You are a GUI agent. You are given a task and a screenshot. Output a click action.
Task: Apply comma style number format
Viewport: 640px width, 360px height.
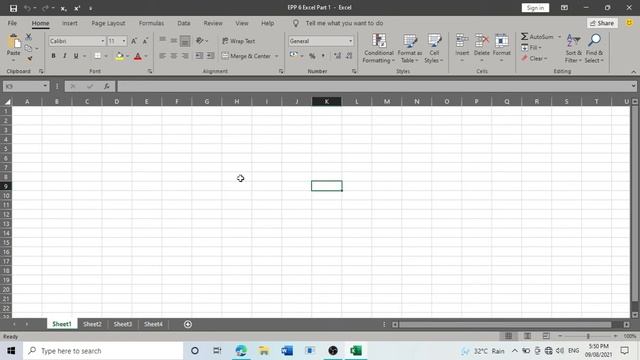point(323,56)
